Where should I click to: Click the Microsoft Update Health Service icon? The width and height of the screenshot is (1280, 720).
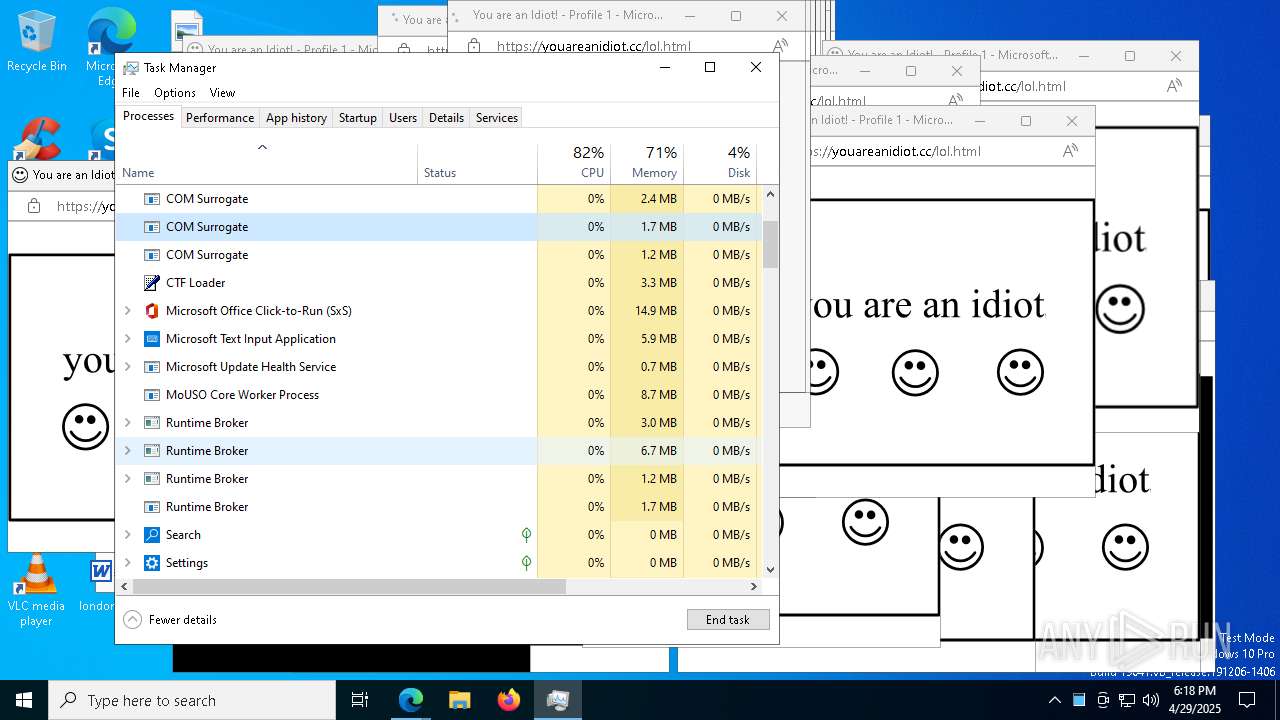click(152, 367)
